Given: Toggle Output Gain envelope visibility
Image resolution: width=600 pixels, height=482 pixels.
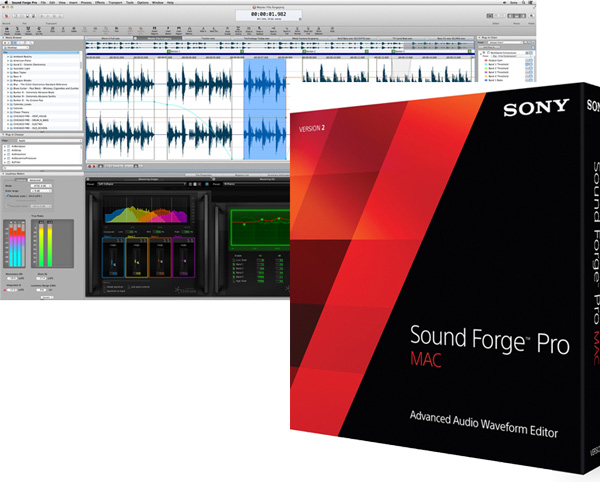Looking at the screenshot, I should pos(527,60).
